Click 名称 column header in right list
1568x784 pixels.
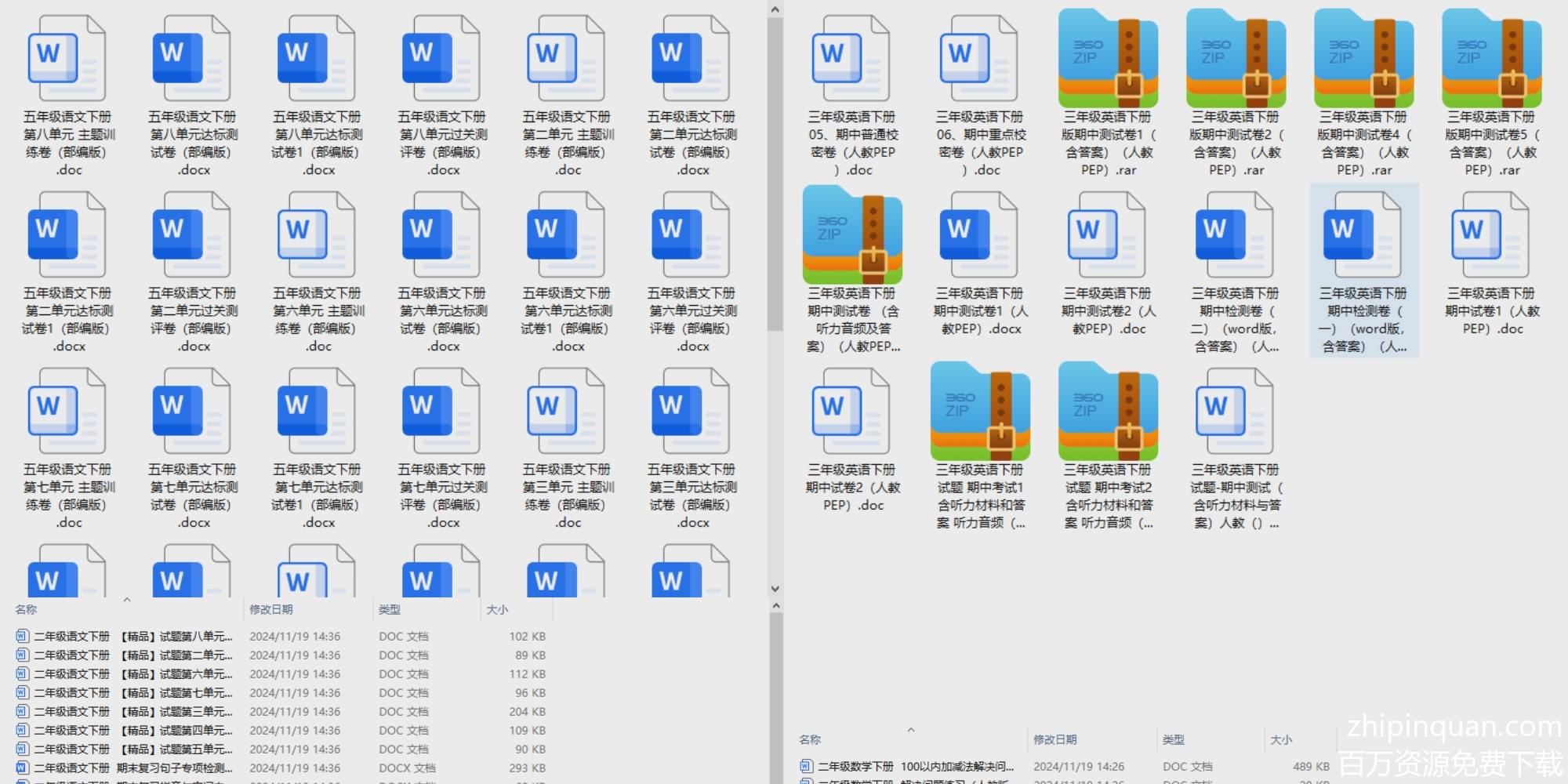tap(810, 739)
